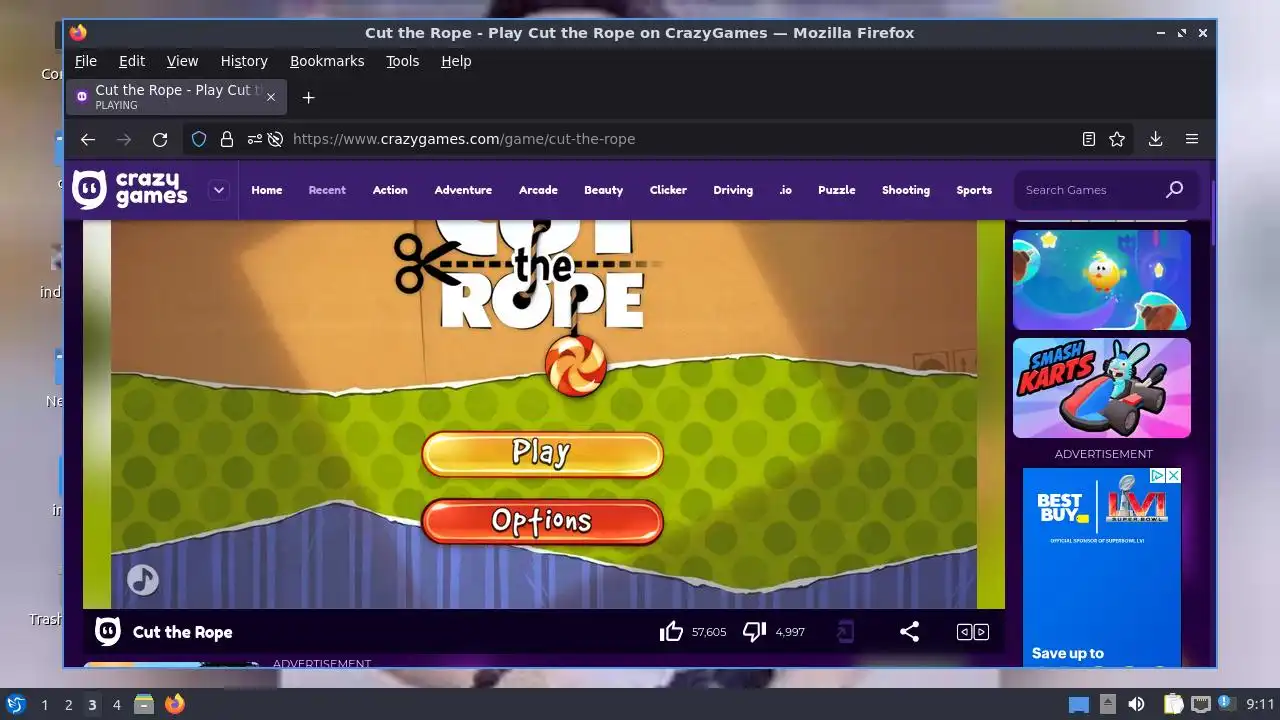Close the Cut the Rope tab
Screen dimensions: 1280x720
click(x=270, y=97)
